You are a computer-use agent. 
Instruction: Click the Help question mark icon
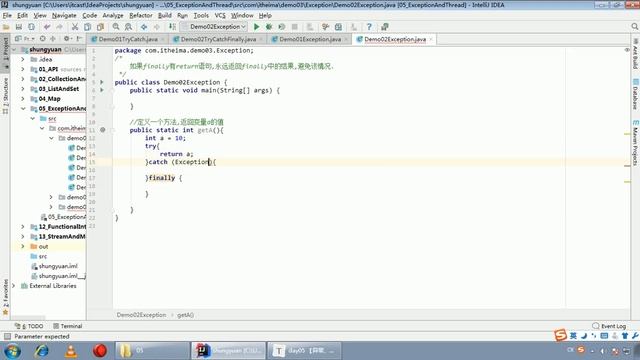click(369, 27)
